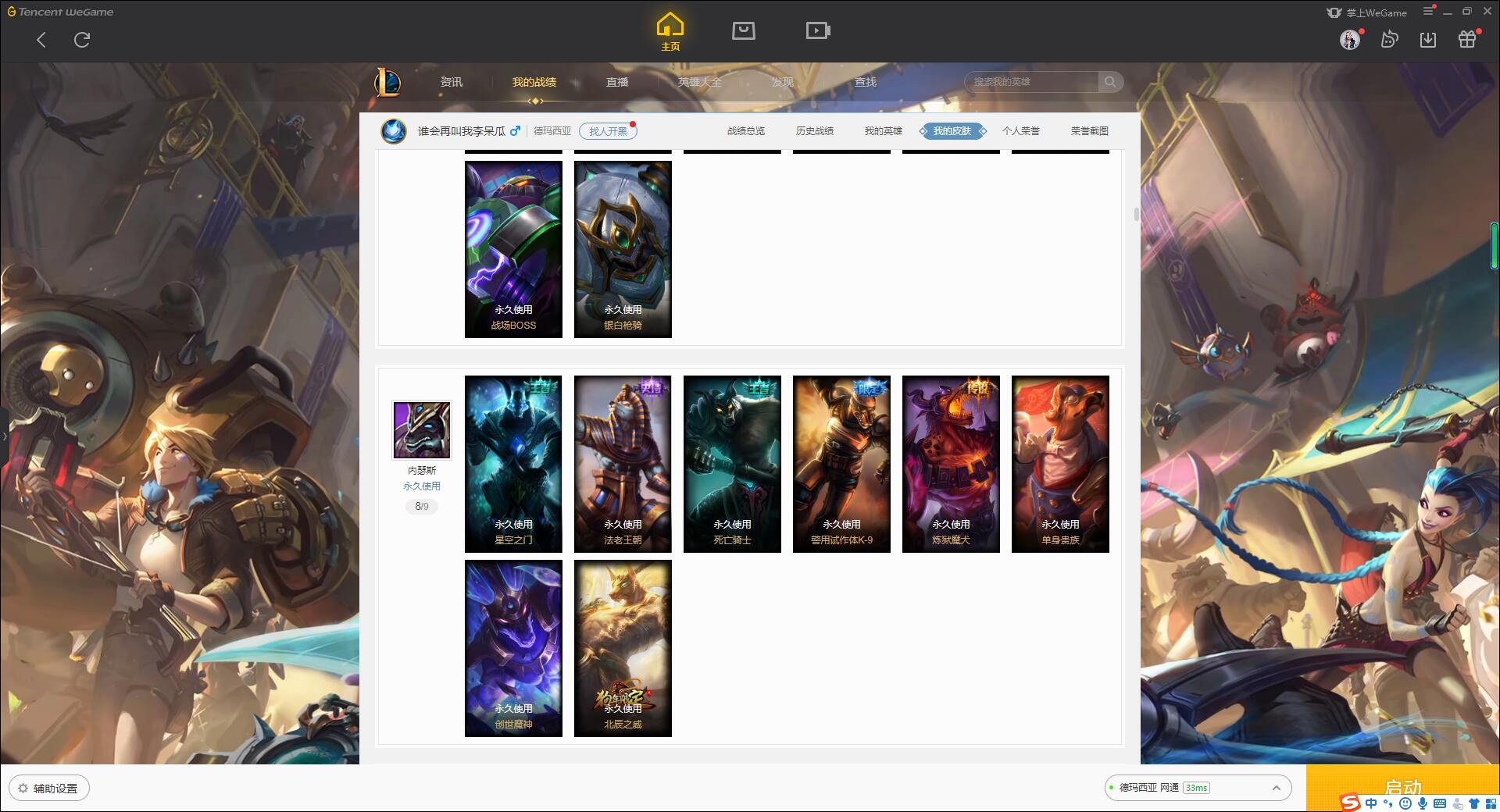Viewport: 1500px width, 812px height.
Task: Open the 北辰之威 skin card
Action: [x=623, y=648]
